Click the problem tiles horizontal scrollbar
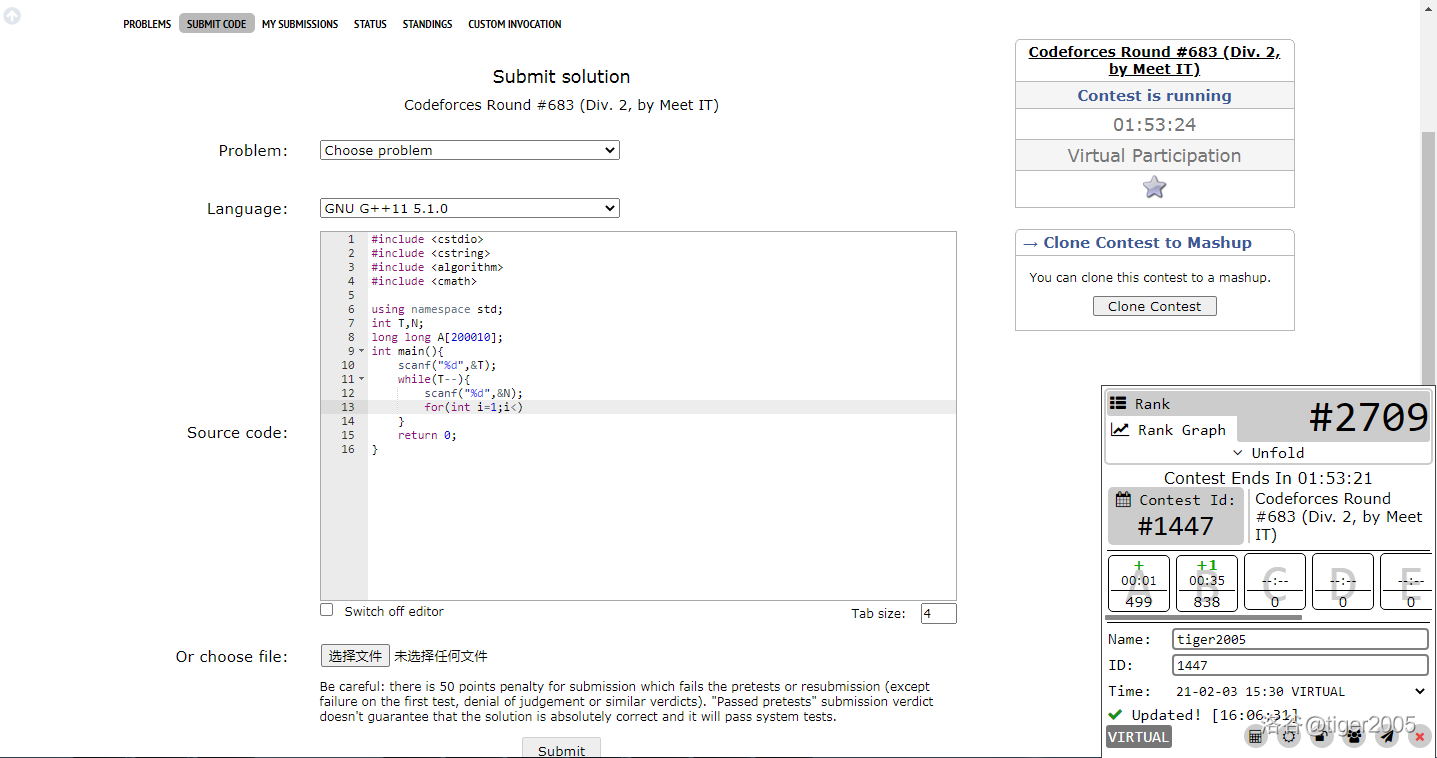The height and width of the screenshot is (758, 1437). pos(1205,618)
